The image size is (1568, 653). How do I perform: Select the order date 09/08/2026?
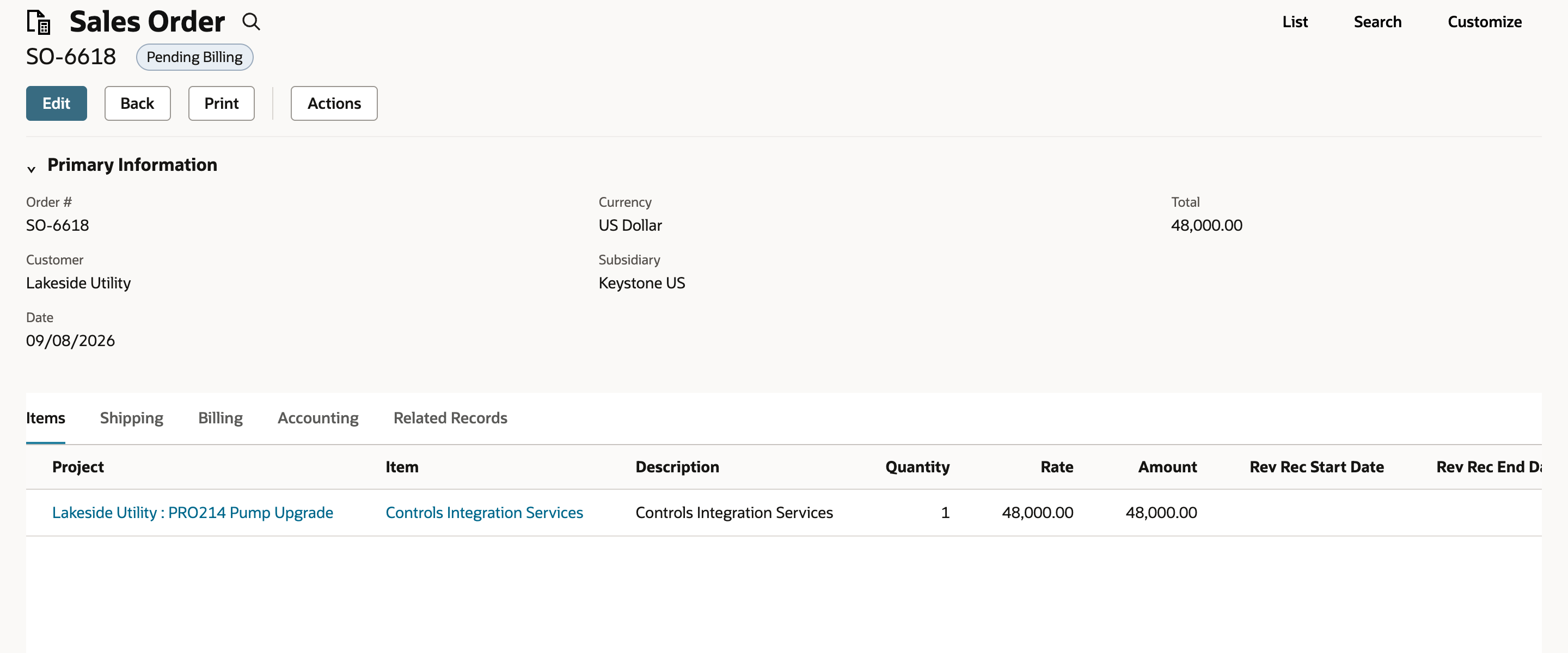pyautogui.click(x=70, y=341)
